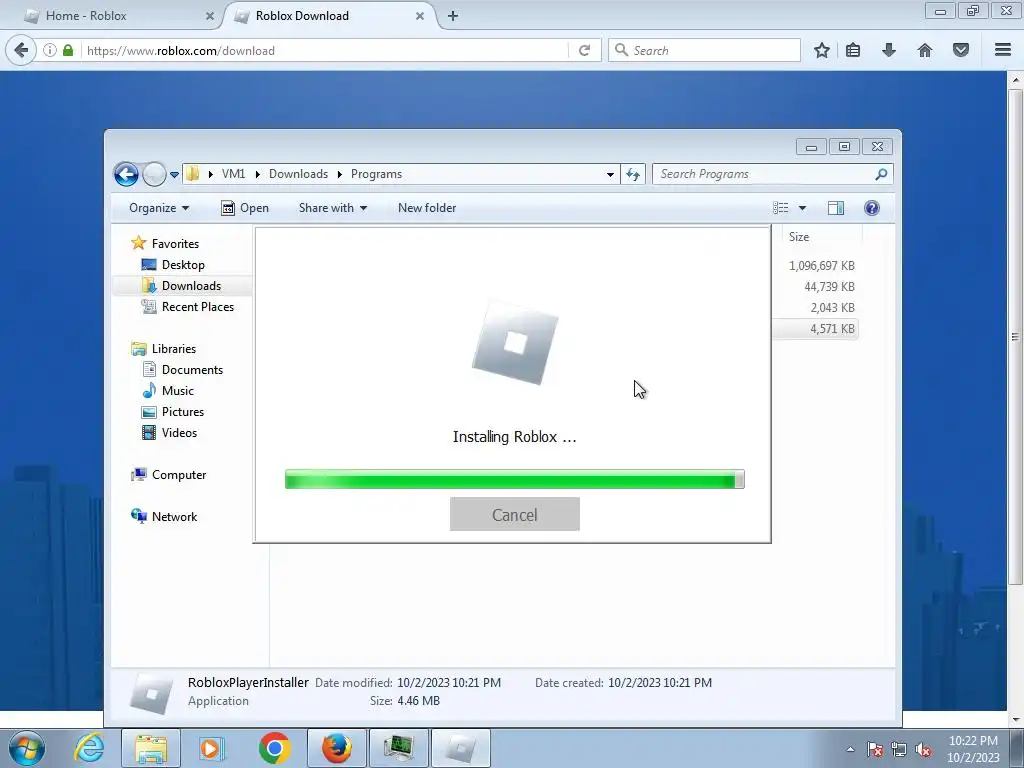This screenshot has width=1024, height=768.
Task: Open the Pictures library
Action: [x=183, y=411]
